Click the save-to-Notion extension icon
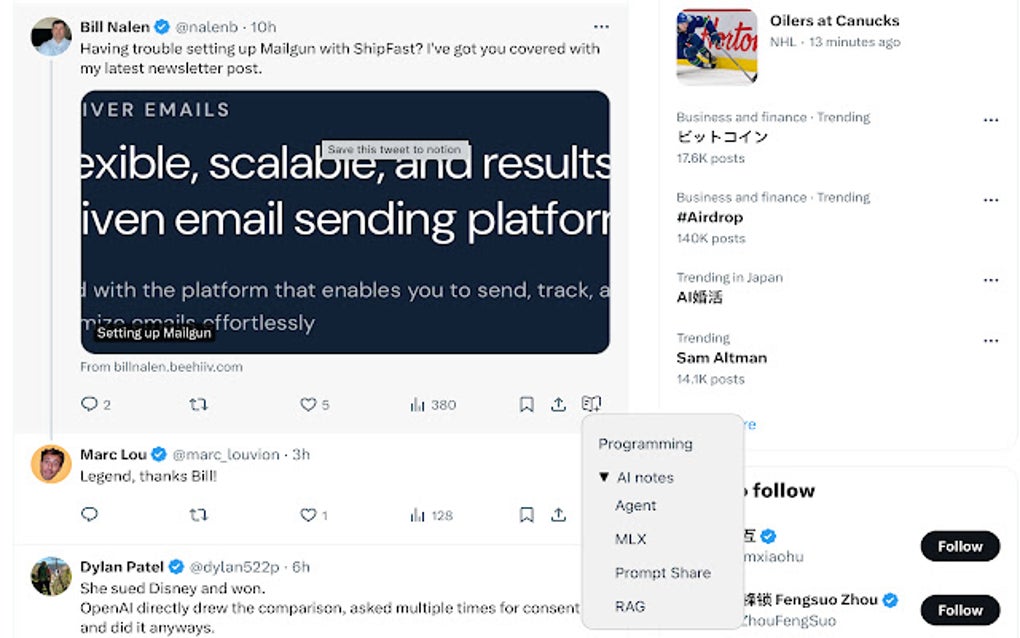1020x638 pixels. click(x=590, y=402)
